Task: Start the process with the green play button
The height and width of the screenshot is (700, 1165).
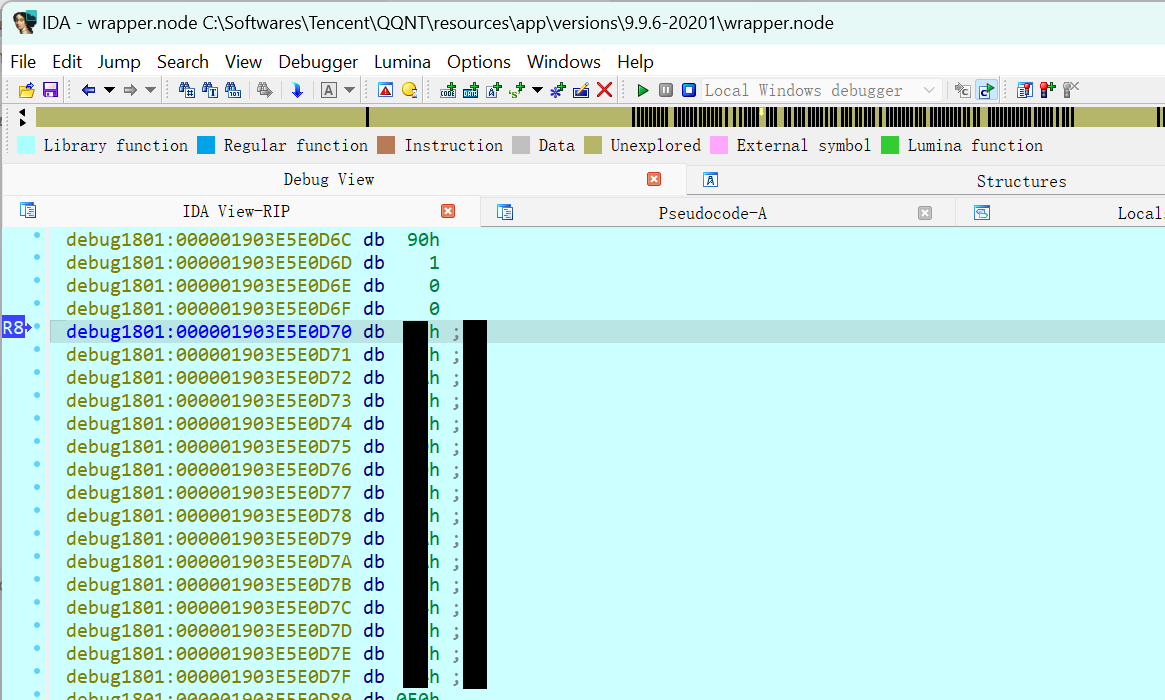Action: click(x=643, y=91)
